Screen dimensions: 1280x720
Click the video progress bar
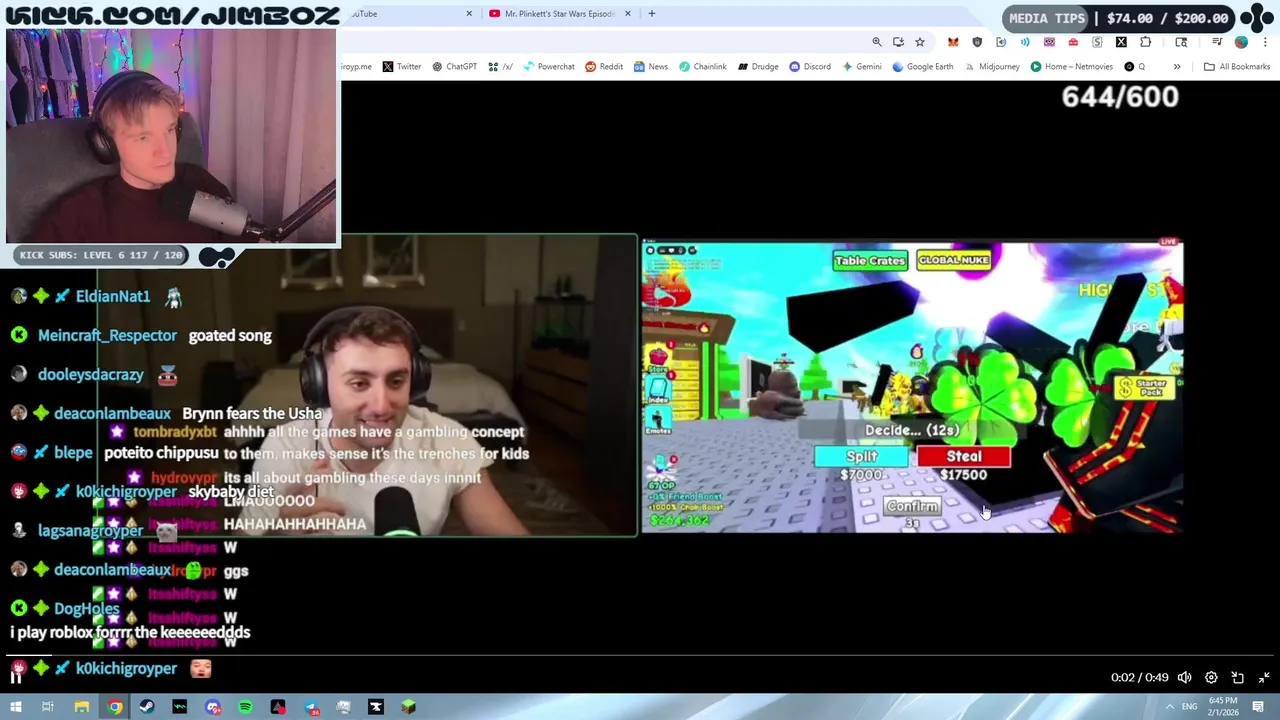point(640,656)
